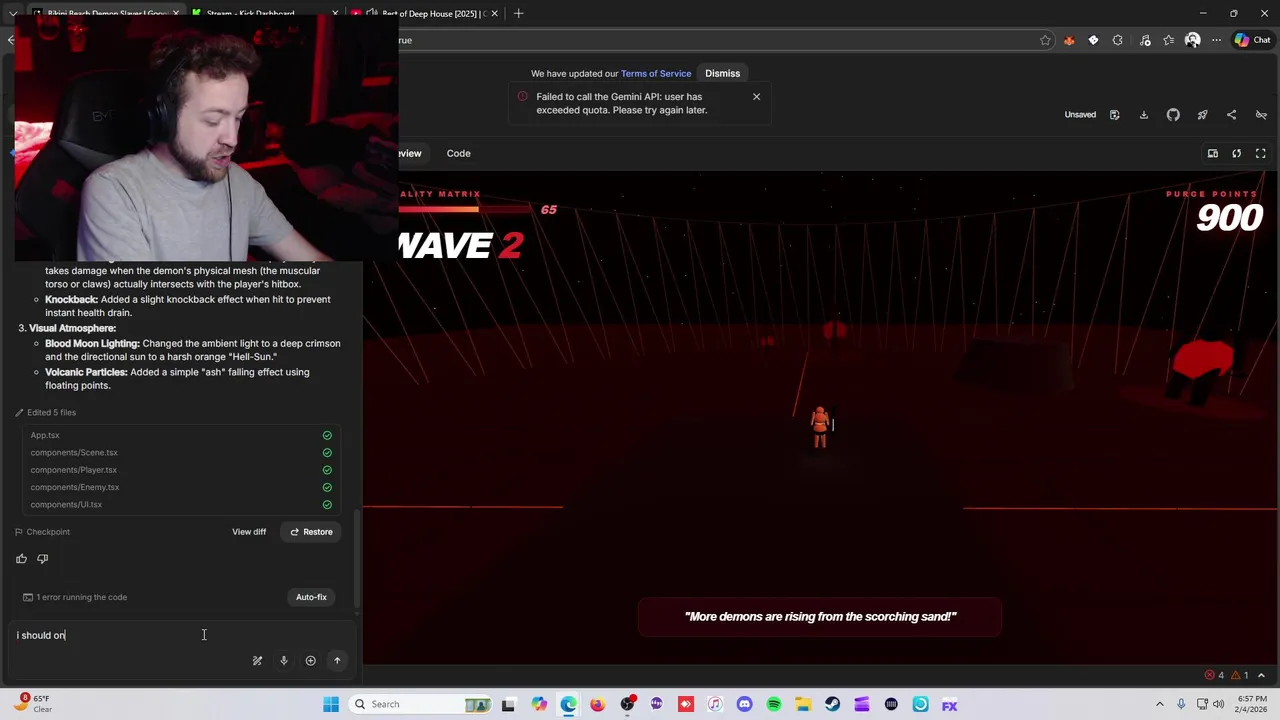Image resolution: width=1280 pixels, height=720 pixels.
Task: Click the Unsaved status label
Action: pos(1080,115)
